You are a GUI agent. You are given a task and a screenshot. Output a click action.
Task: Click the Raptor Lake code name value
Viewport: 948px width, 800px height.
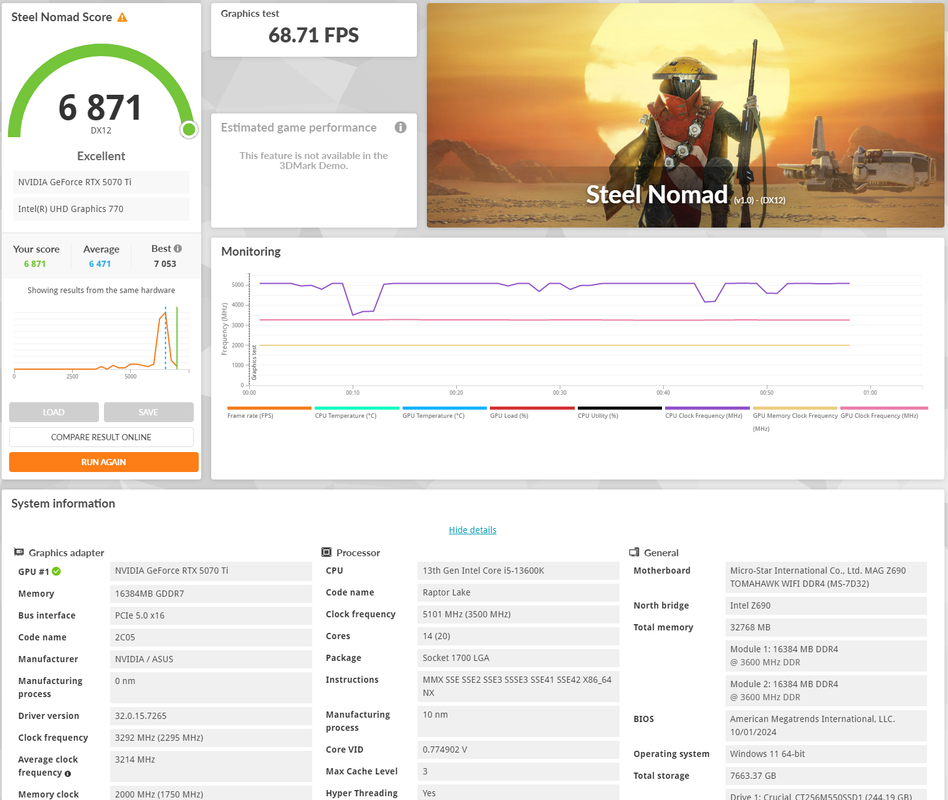point(518,593)
